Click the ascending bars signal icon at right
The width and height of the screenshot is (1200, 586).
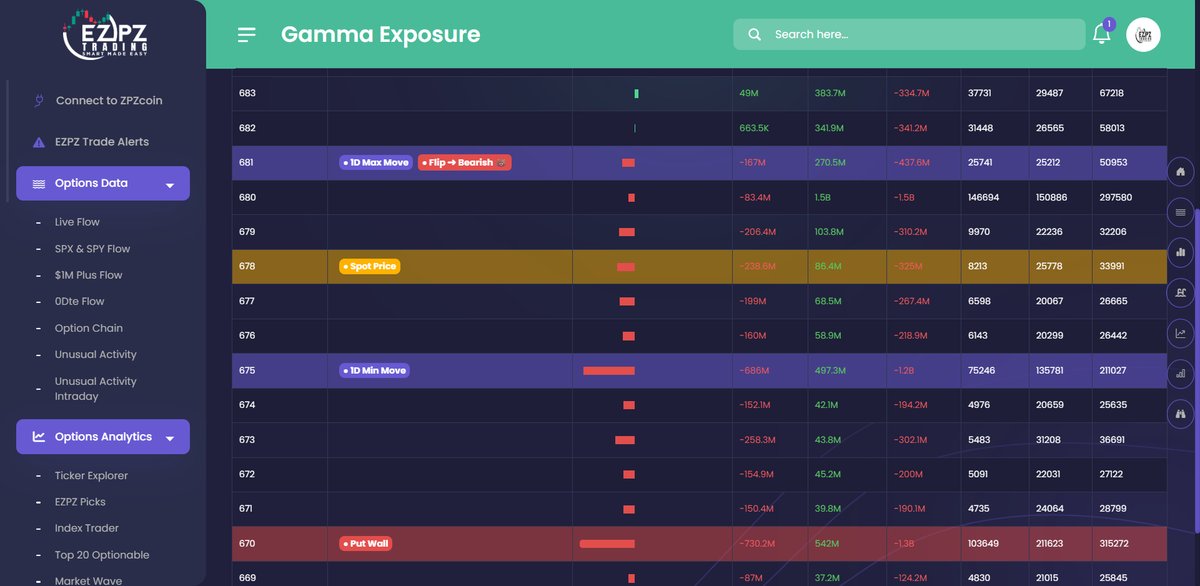coord(1181,374)
